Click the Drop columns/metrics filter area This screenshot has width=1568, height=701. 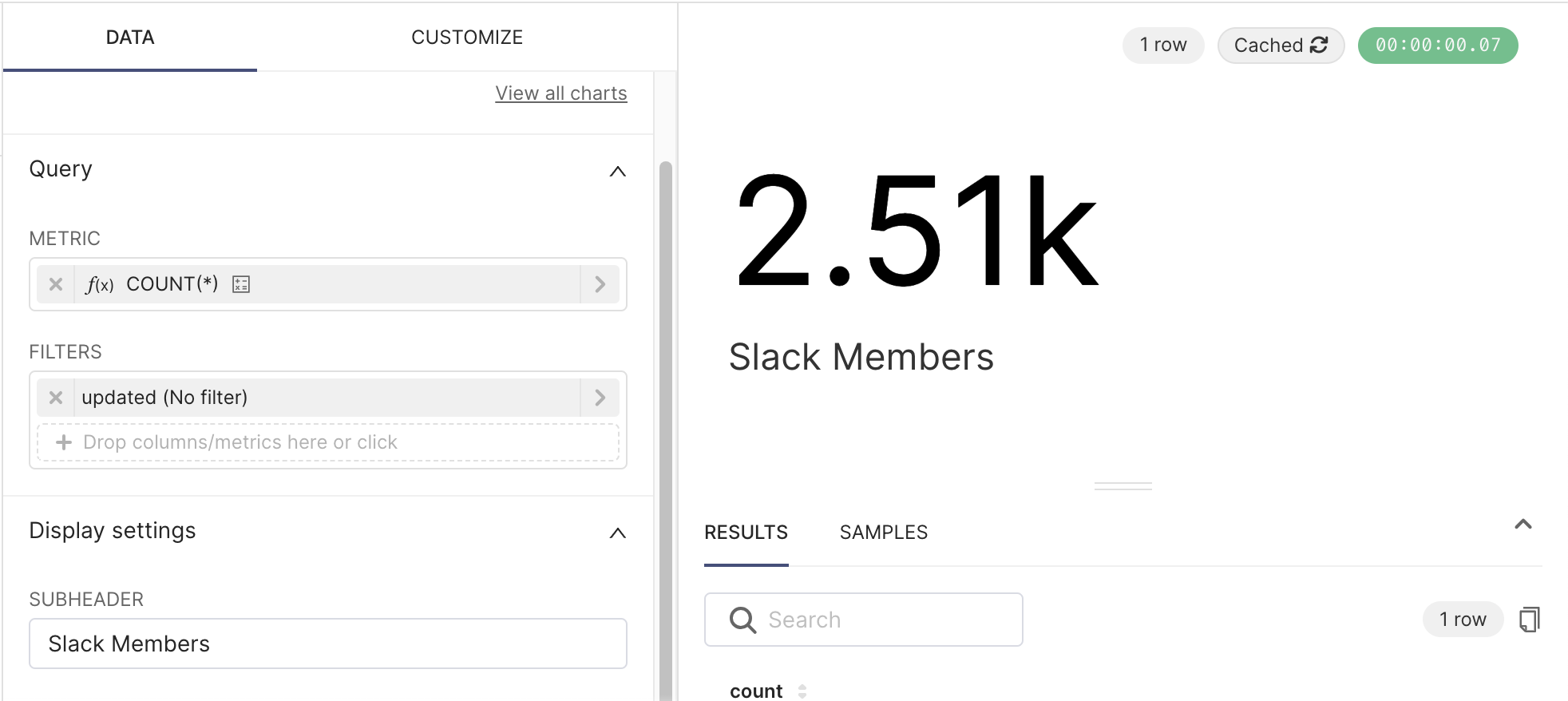click(x=328, y=442)
